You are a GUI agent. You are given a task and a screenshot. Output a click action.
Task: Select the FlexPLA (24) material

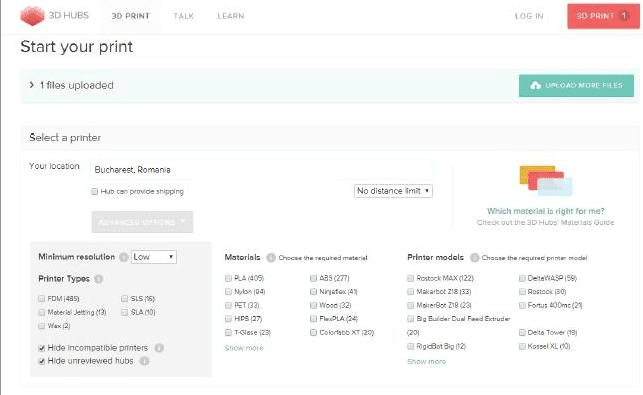coord(313,319)
